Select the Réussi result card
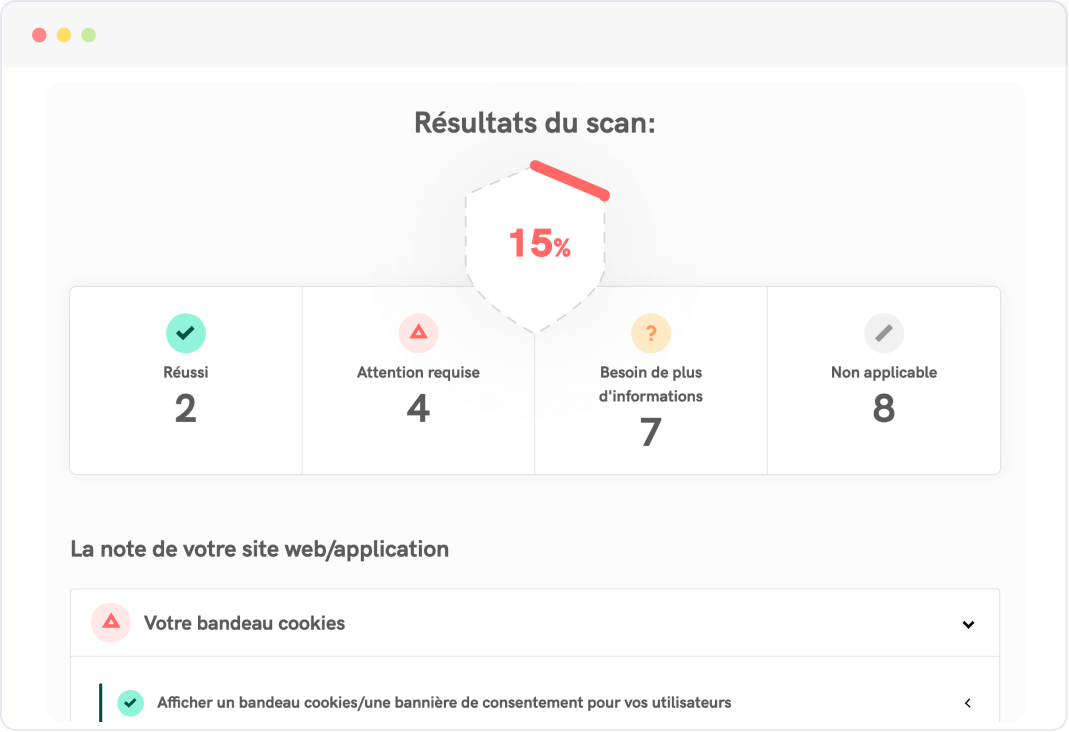 point(186,380)
